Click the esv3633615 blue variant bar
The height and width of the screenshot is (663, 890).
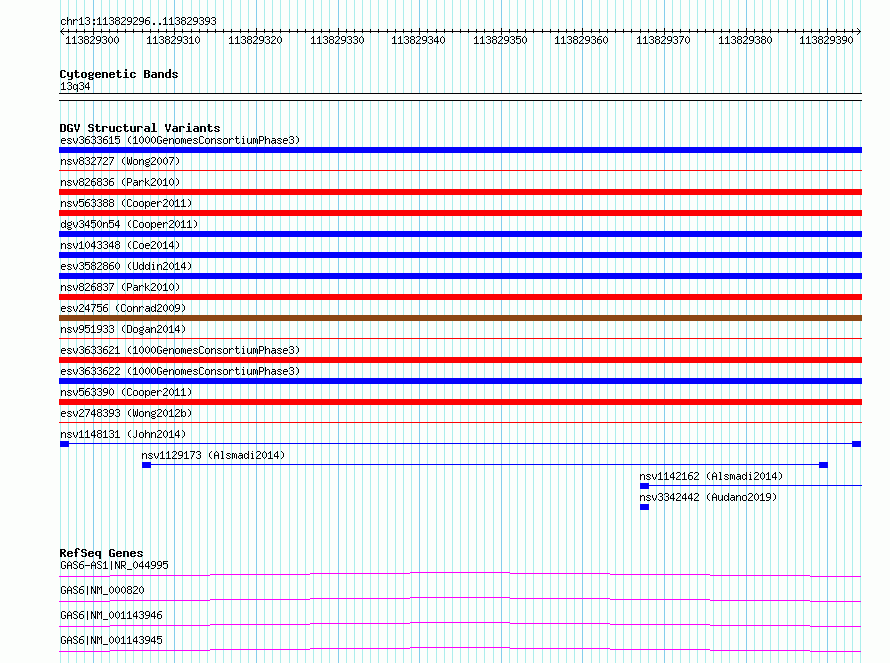[x=460, y=150]
